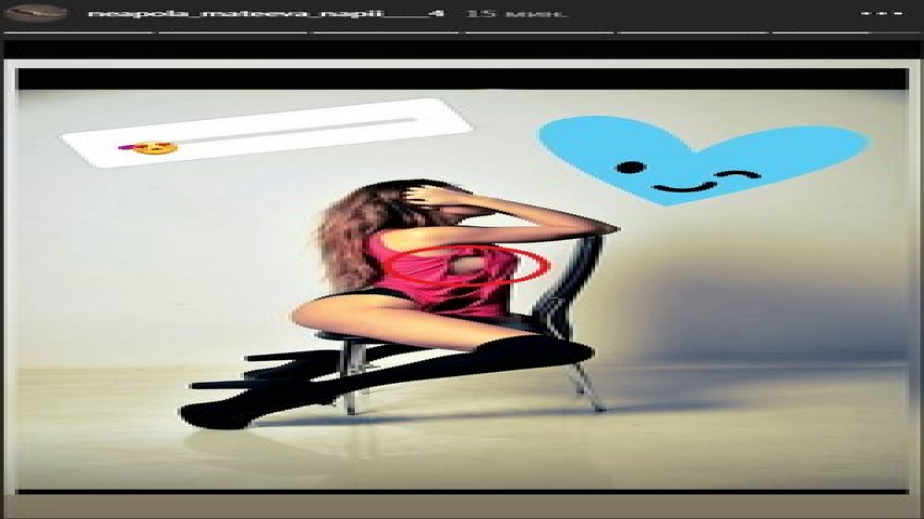The image size is (924, 519).
Task: Click the smile on the blue heart sticker
Action: [679, 186]
